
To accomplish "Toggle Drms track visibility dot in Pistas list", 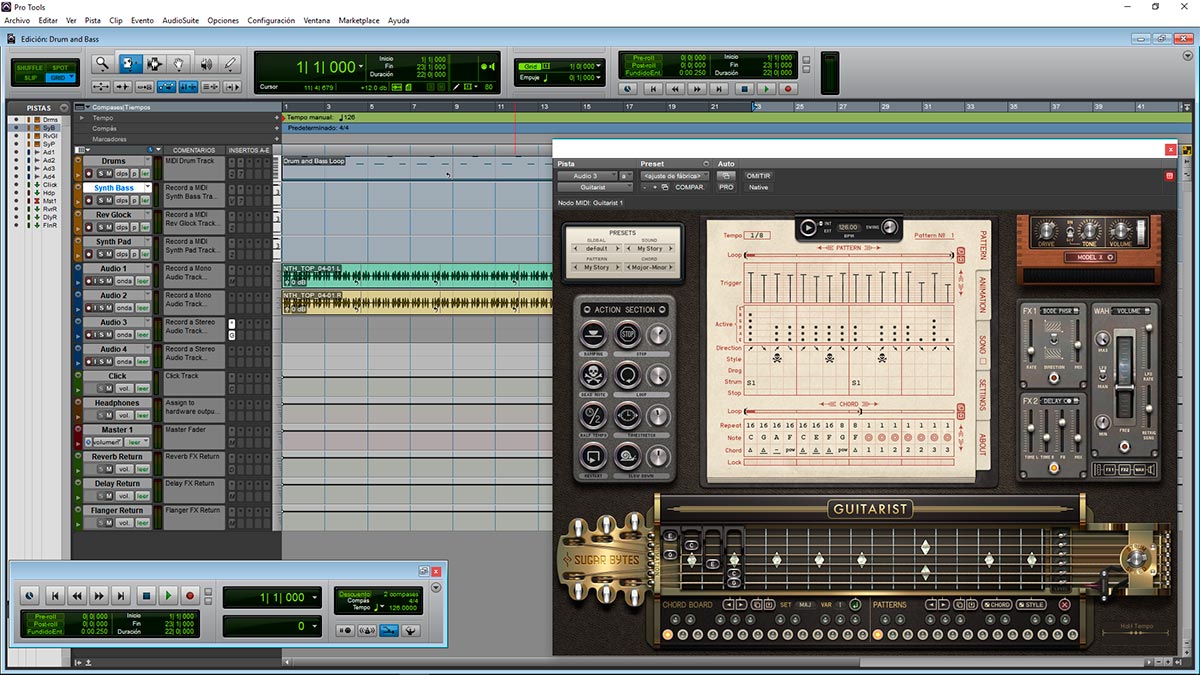I will pyautogui.click(x=14, y=119).
